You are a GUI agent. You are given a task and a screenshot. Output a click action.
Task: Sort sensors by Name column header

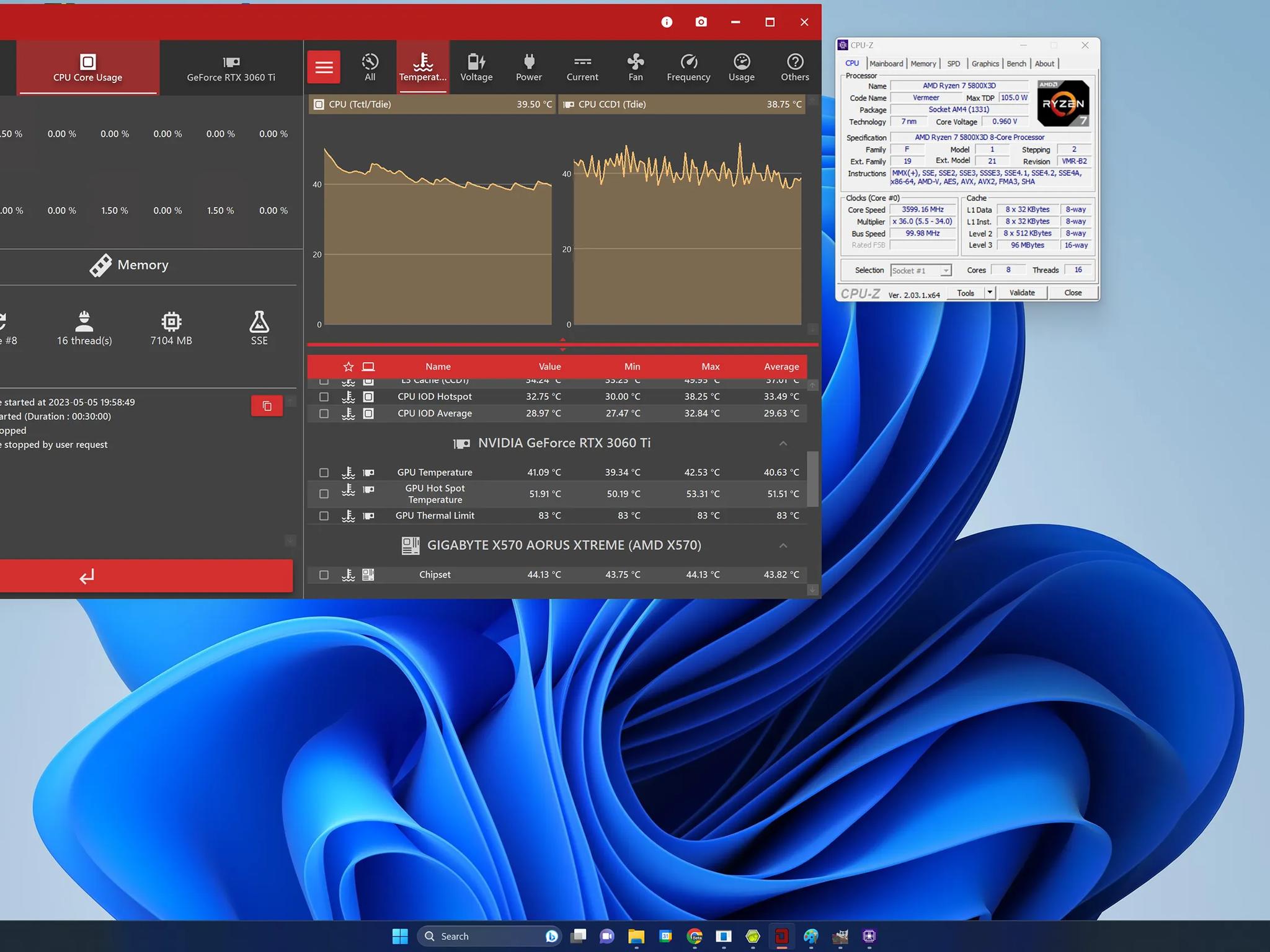pyautogui.click(x=438, y=366)
